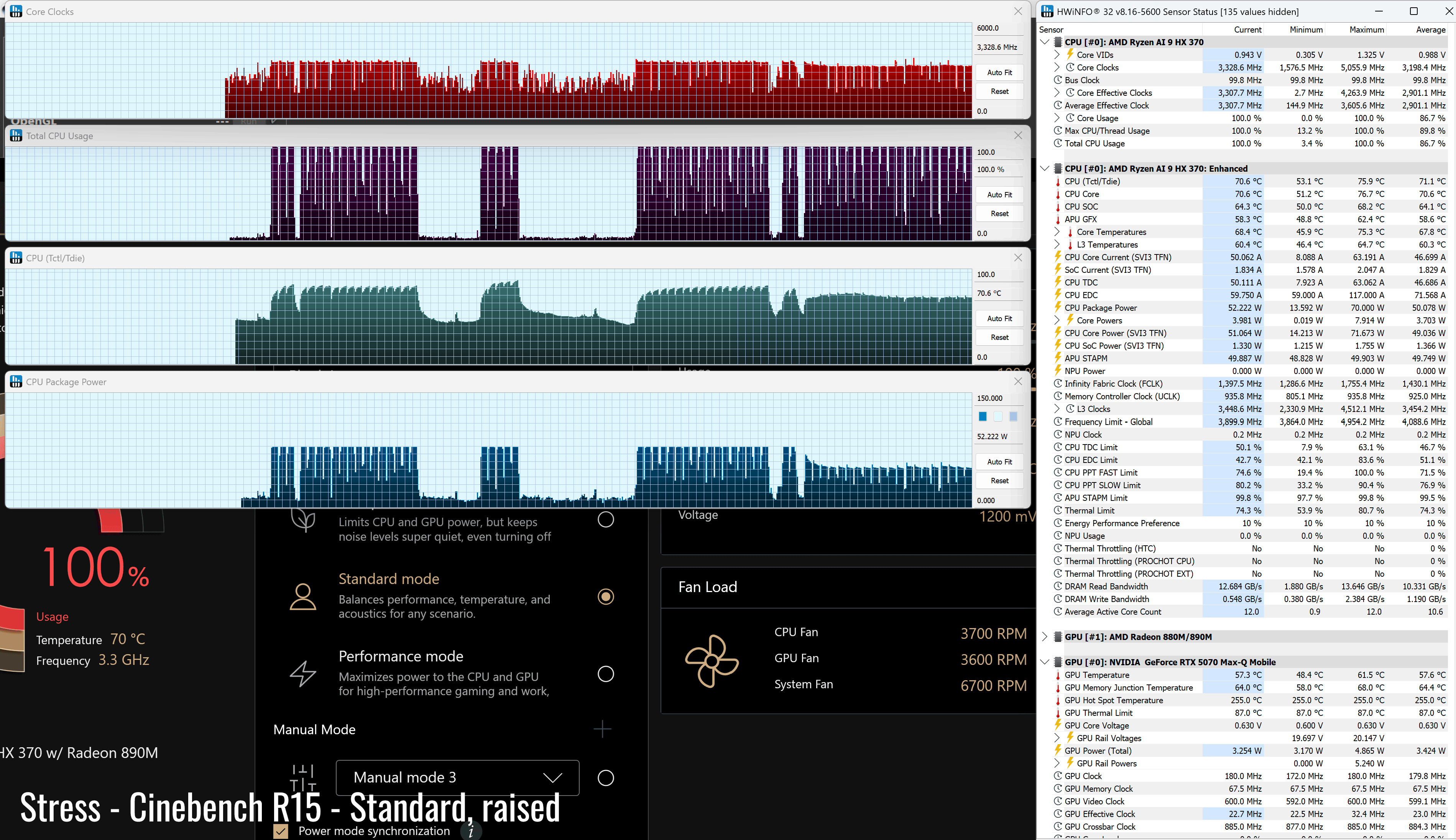Click Reset in Core Clocks graph
This screenshot has width=1456, height=840.
pos(999,91)
